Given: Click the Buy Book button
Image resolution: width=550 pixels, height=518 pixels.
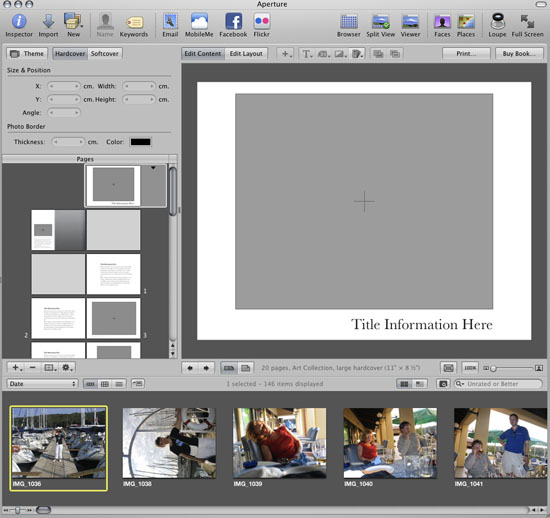Looking at the screenshot, I should pos(519,54).
